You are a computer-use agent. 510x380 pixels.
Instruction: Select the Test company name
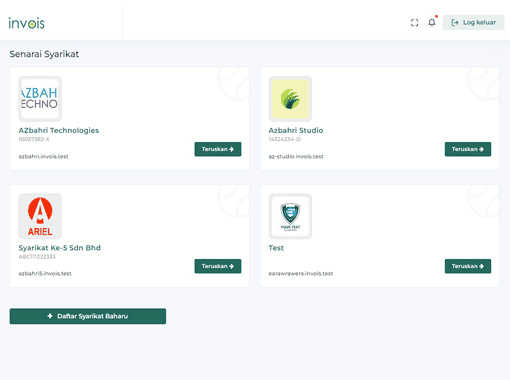pyautogui.click(x=276, y=248)
